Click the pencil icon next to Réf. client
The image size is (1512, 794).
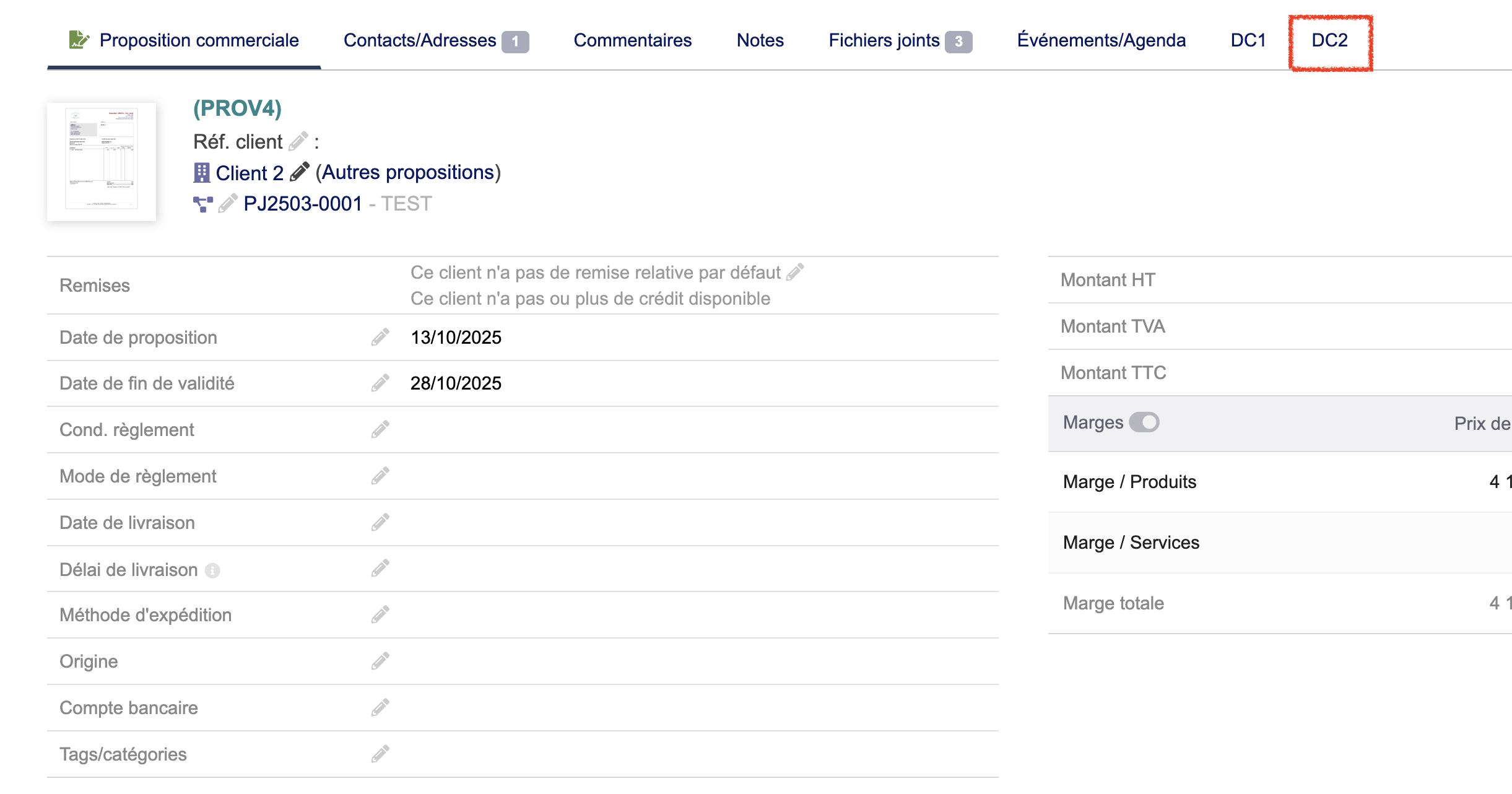tap(298, 142)
